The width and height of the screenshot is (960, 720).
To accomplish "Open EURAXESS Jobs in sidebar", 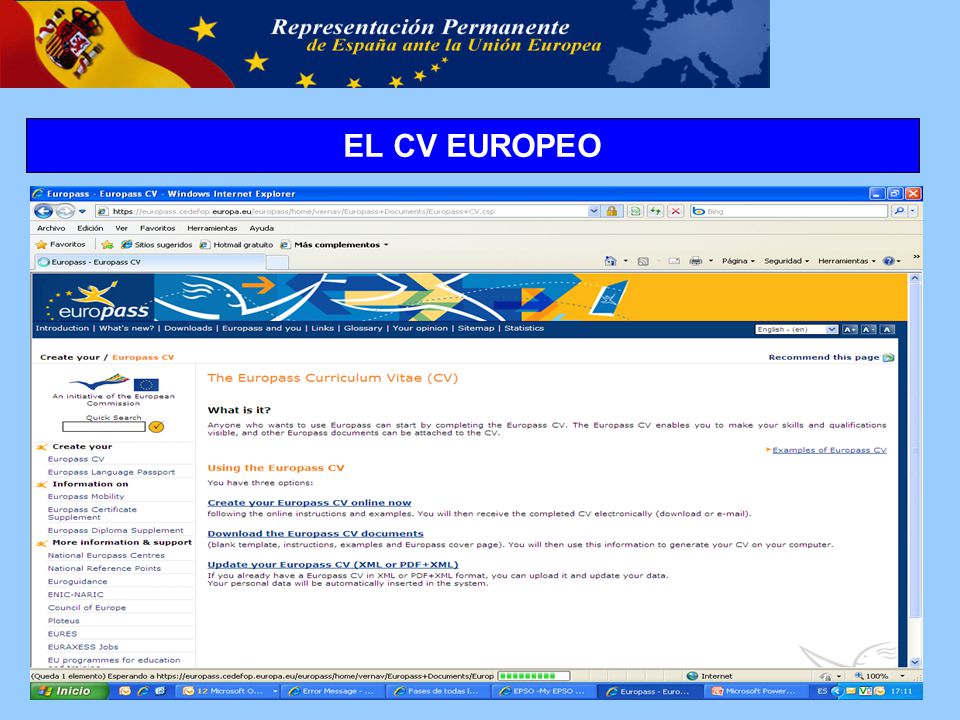I will (83, 647).
